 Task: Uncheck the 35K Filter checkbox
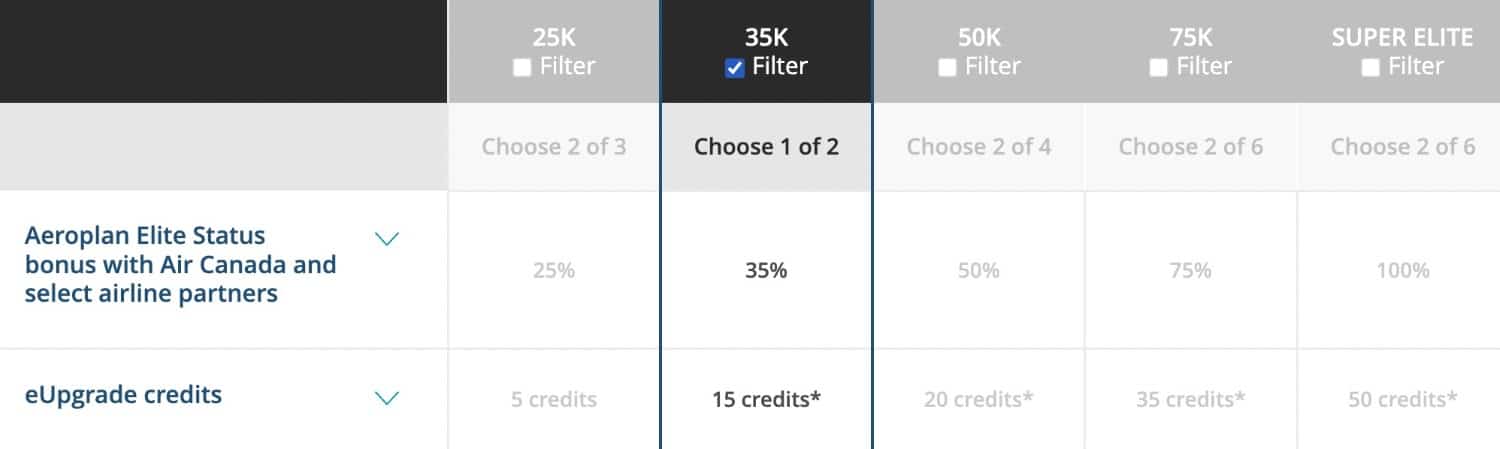pyautogui.click(x=735, y=68)
